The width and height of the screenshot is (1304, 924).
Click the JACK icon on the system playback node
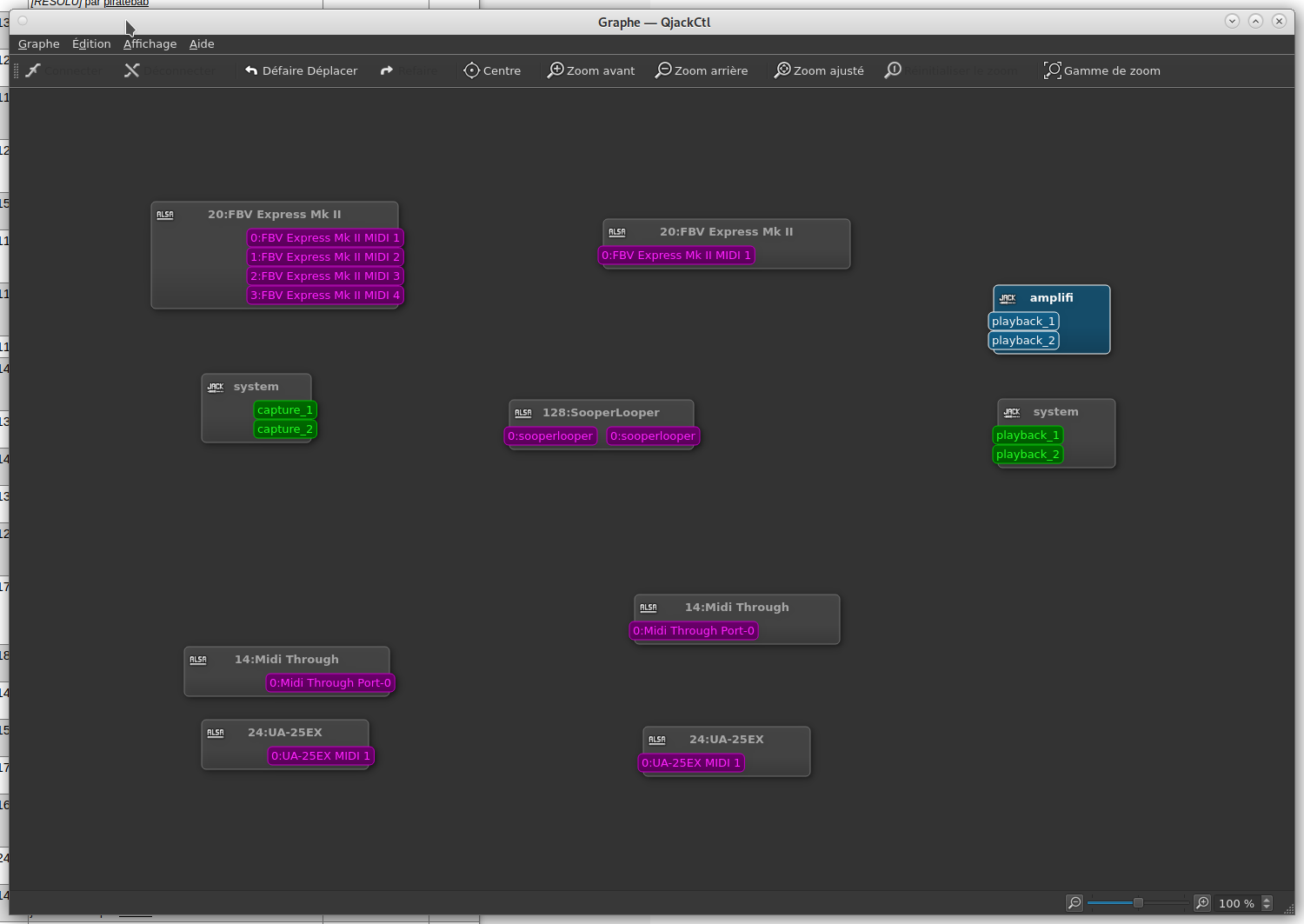pyautogui.click(x=1012, y=412)
